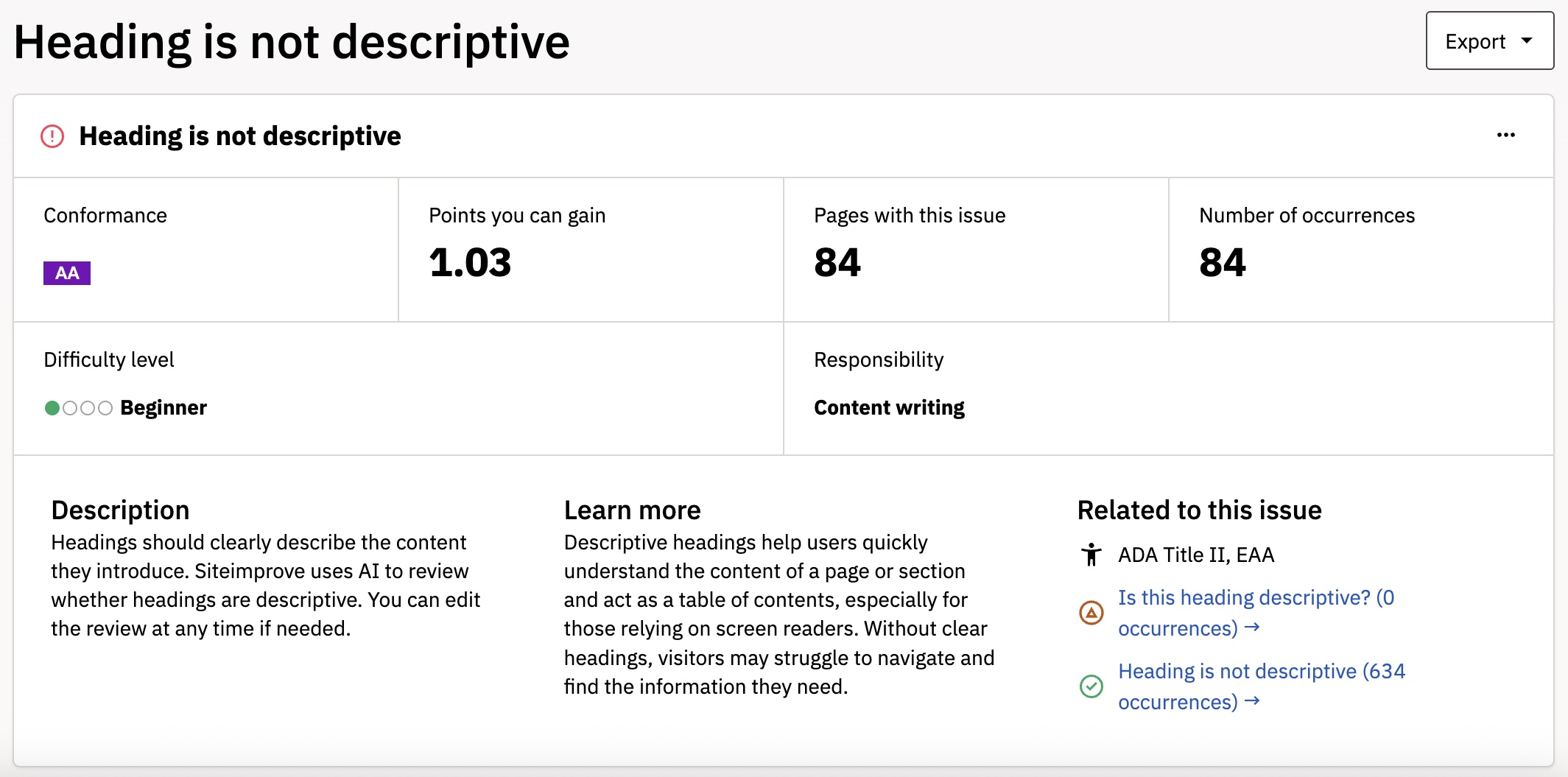This screenshot has width=1568, height=777.
Task: Click the Points you can gain value 1.03
Action: point(470,263)
